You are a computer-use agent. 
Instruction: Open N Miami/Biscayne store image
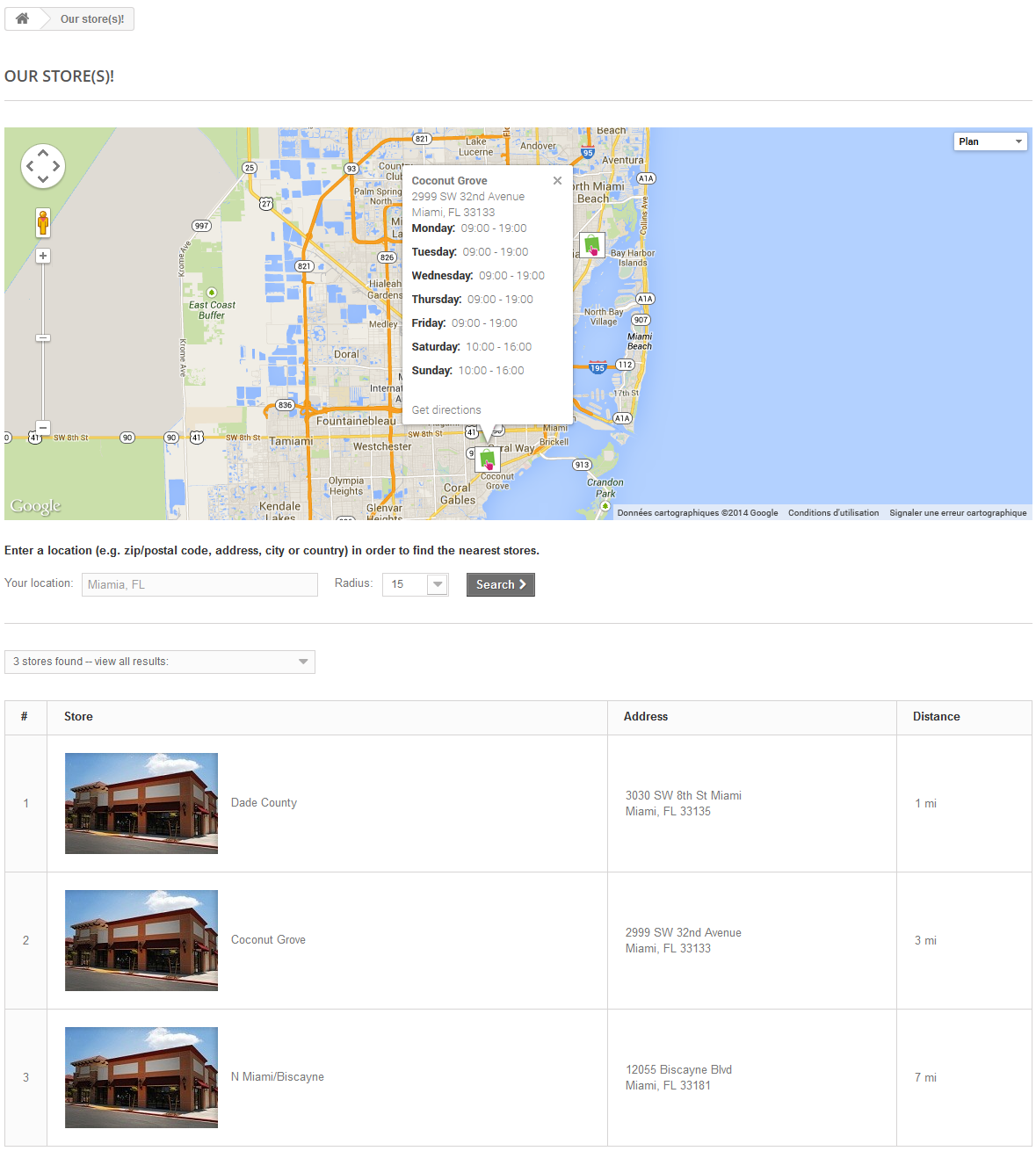coord(141,1077)
